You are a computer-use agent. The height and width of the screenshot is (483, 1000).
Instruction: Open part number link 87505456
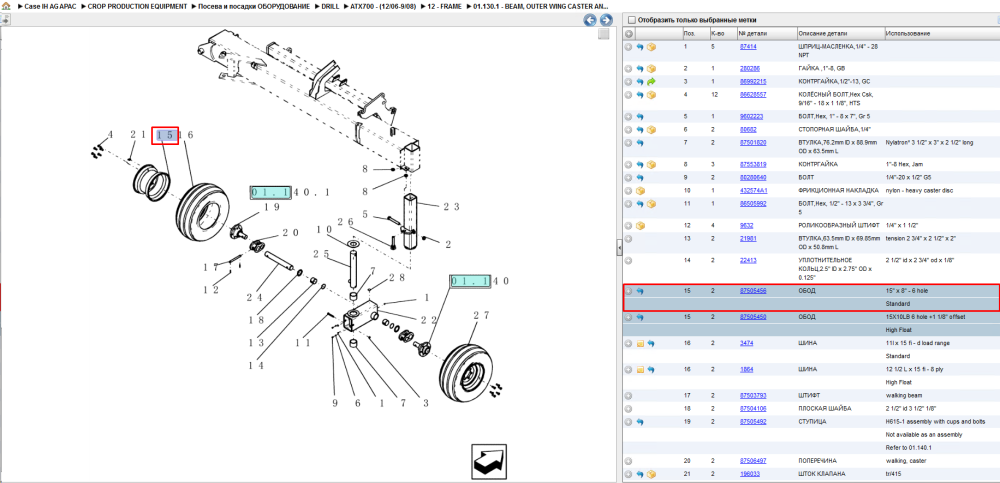click(x=753, y=291)
